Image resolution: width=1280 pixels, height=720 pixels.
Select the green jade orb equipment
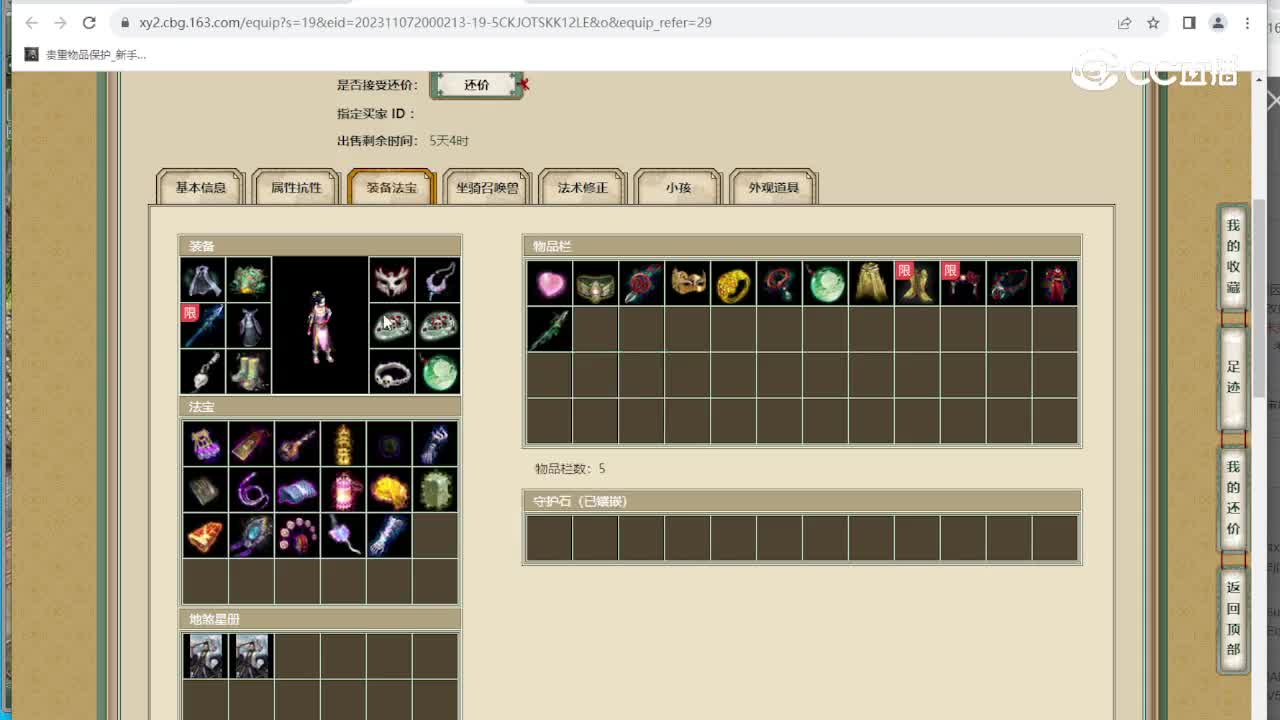(x=437, y=372)
